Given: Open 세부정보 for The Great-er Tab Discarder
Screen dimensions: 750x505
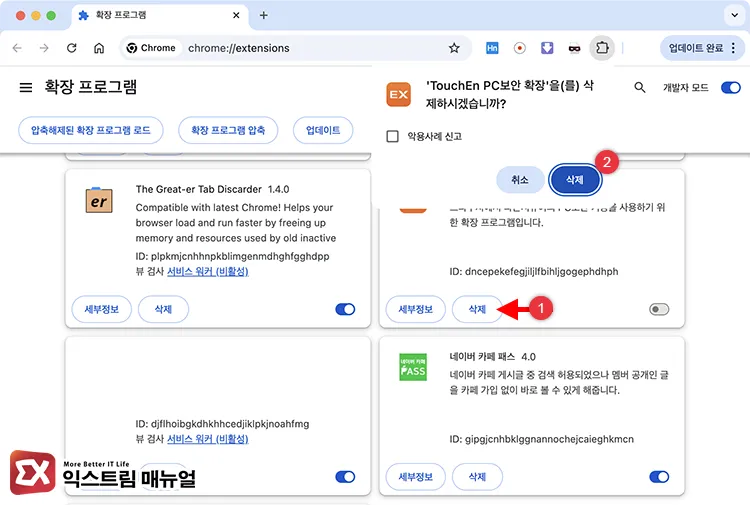Looking at the screenshot, I should point(101,309).
